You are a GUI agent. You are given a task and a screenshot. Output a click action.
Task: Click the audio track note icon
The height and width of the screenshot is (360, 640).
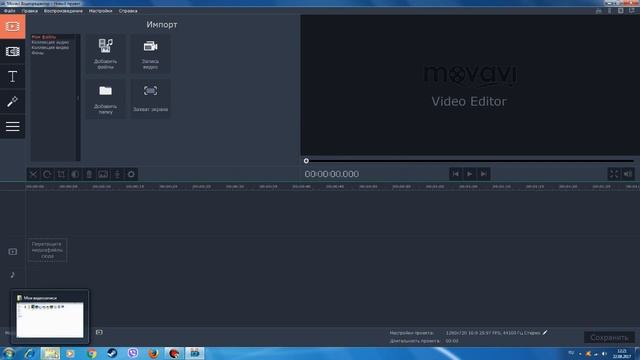[x=13, y=275]
